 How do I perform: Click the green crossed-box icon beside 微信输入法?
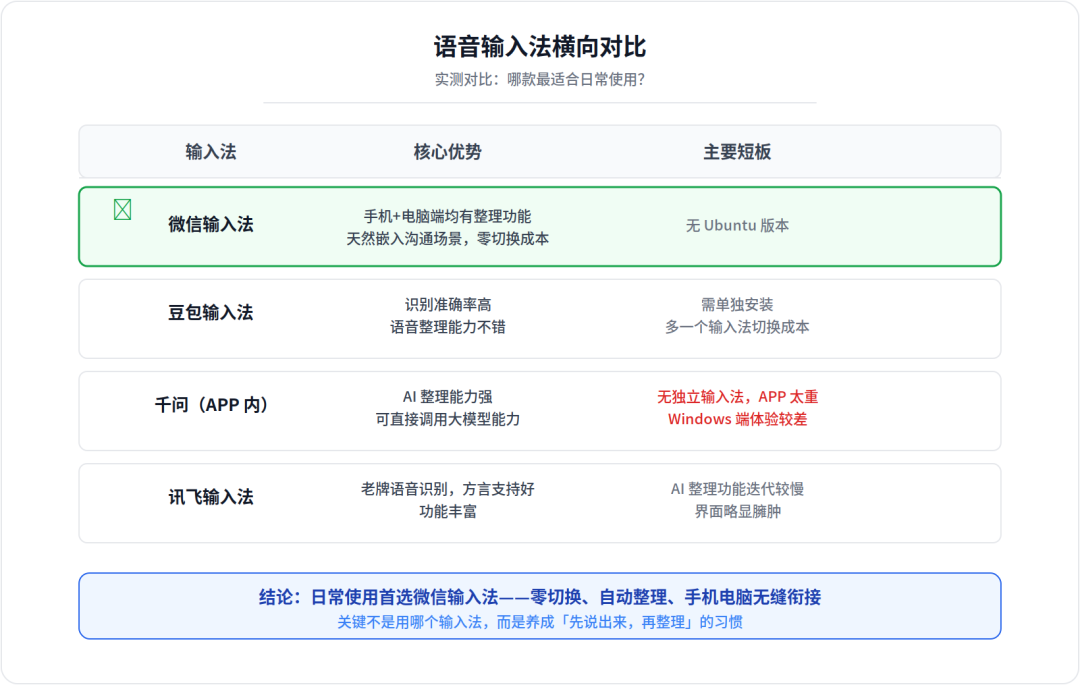(123, 209)
